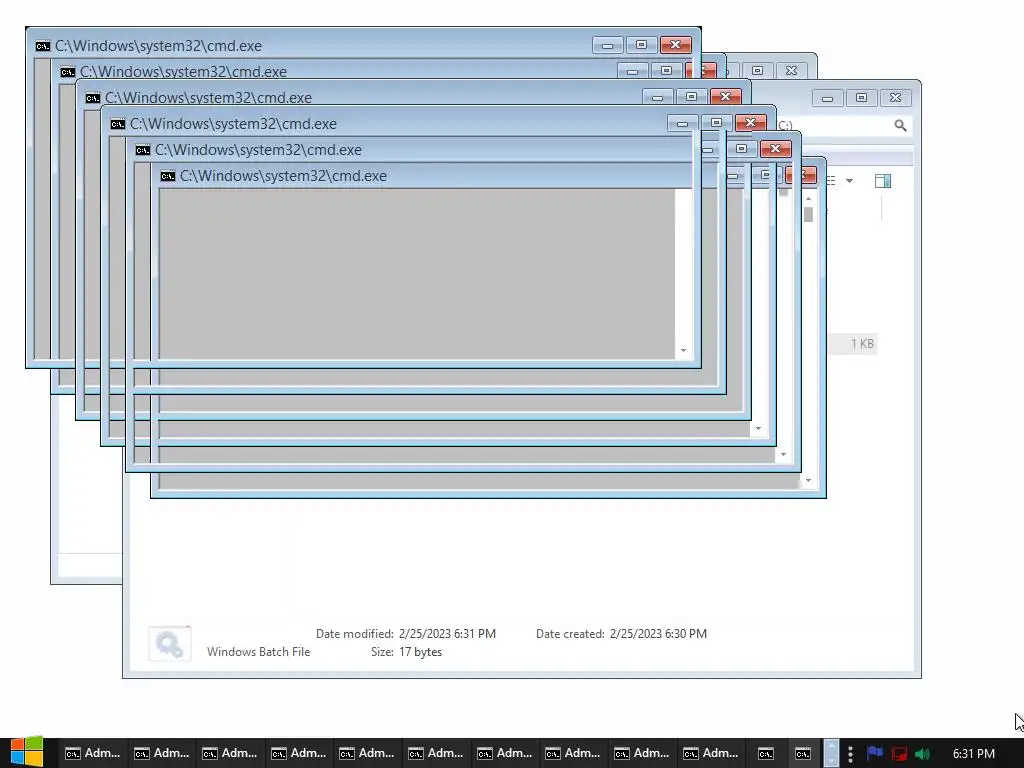
Task: Open the Action Center flag tray icon
Action: tap(875, 754)
